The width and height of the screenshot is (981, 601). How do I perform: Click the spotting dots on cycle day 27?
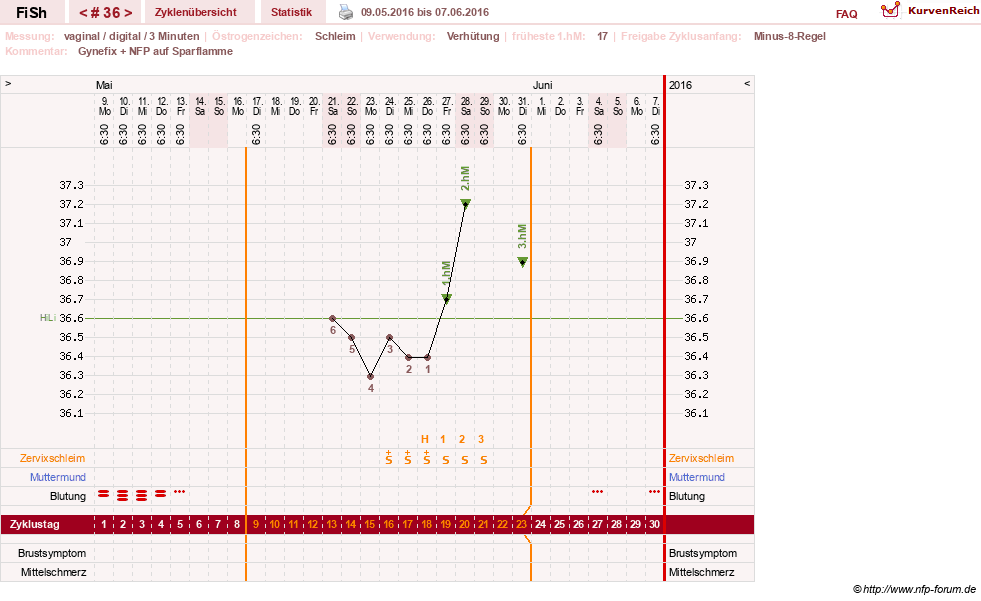pyautogui.click(x=597, y=492)
